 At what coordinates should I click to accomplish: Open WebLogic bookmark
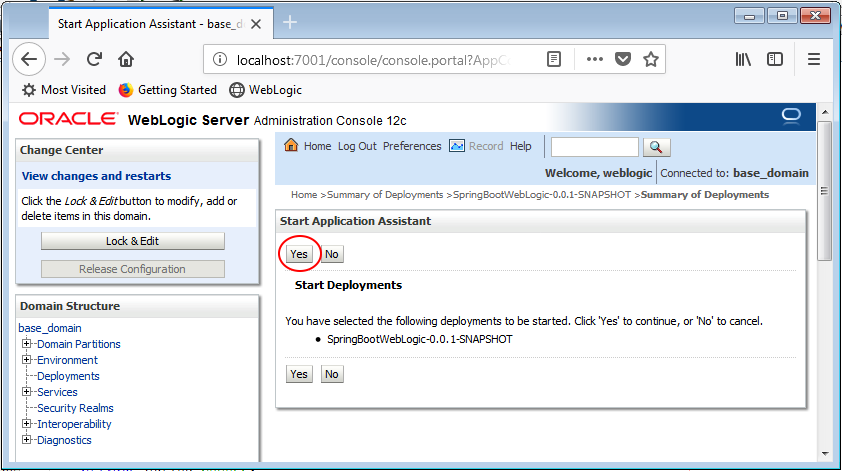click(266, 90)
